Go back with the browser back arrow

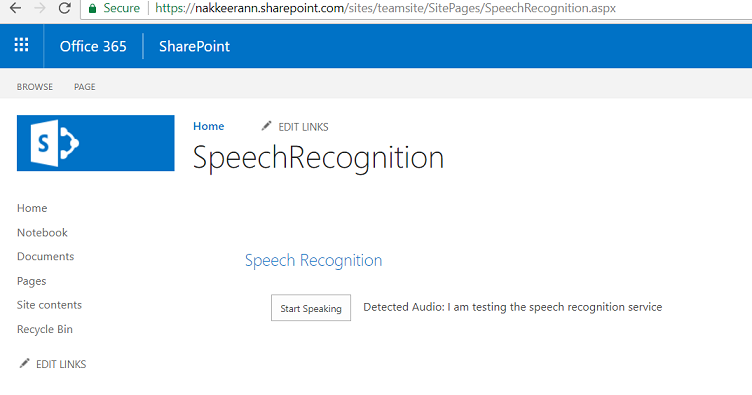[x=15, y=8]
